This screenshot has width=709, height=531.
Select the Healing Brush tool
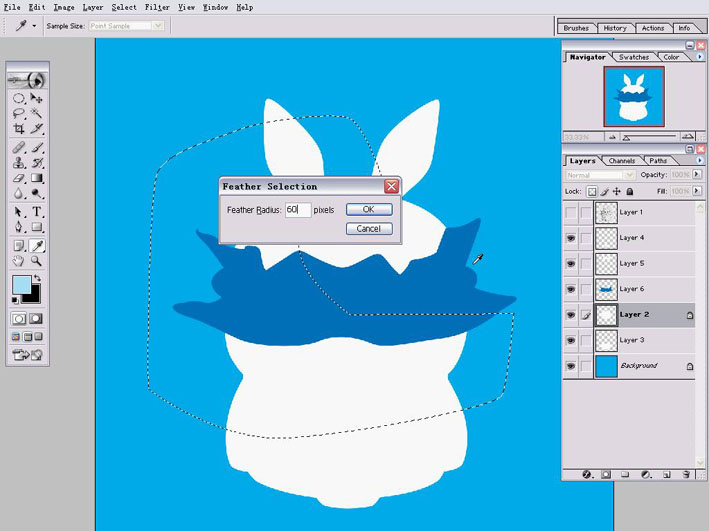[x=19, y=147]
